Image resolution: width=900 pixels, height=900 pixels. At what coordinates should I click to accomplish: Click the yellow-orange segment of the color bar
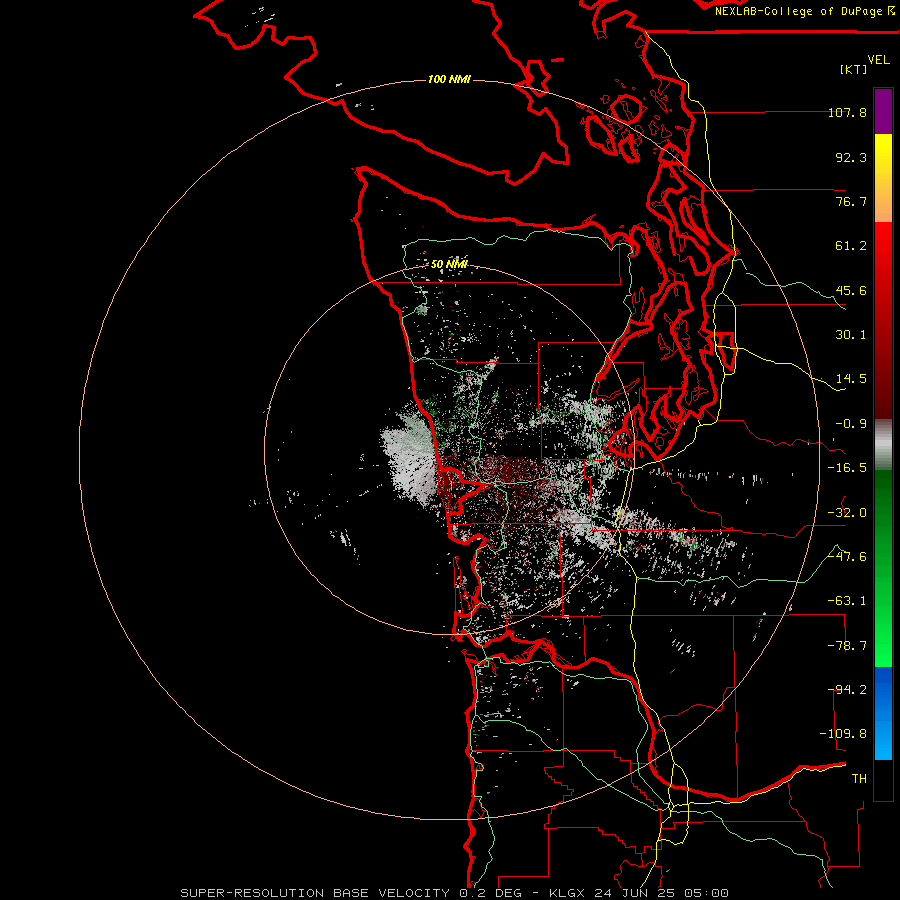pyautogui.click(x=883, y=178)
